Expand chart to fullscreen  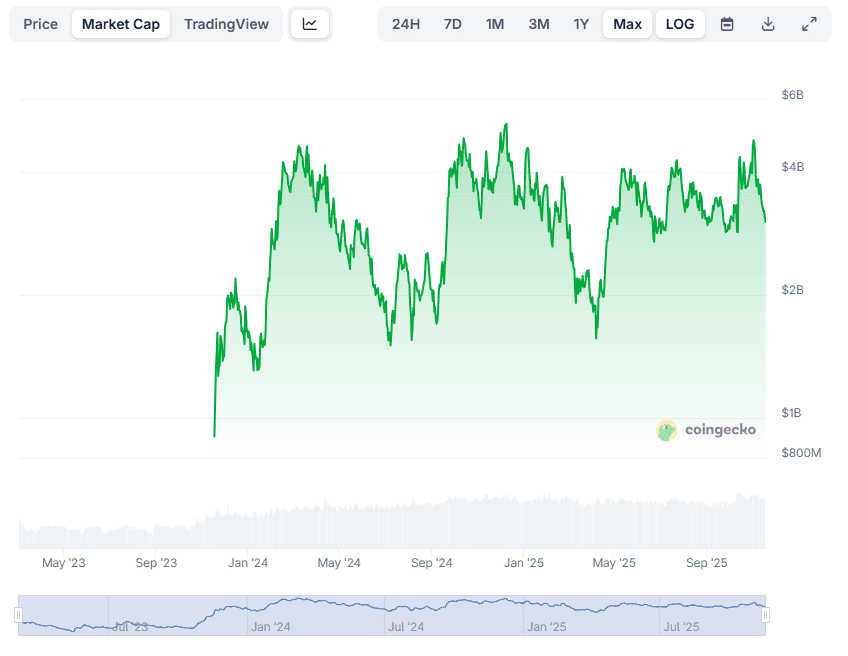click(x=809, y=24)
